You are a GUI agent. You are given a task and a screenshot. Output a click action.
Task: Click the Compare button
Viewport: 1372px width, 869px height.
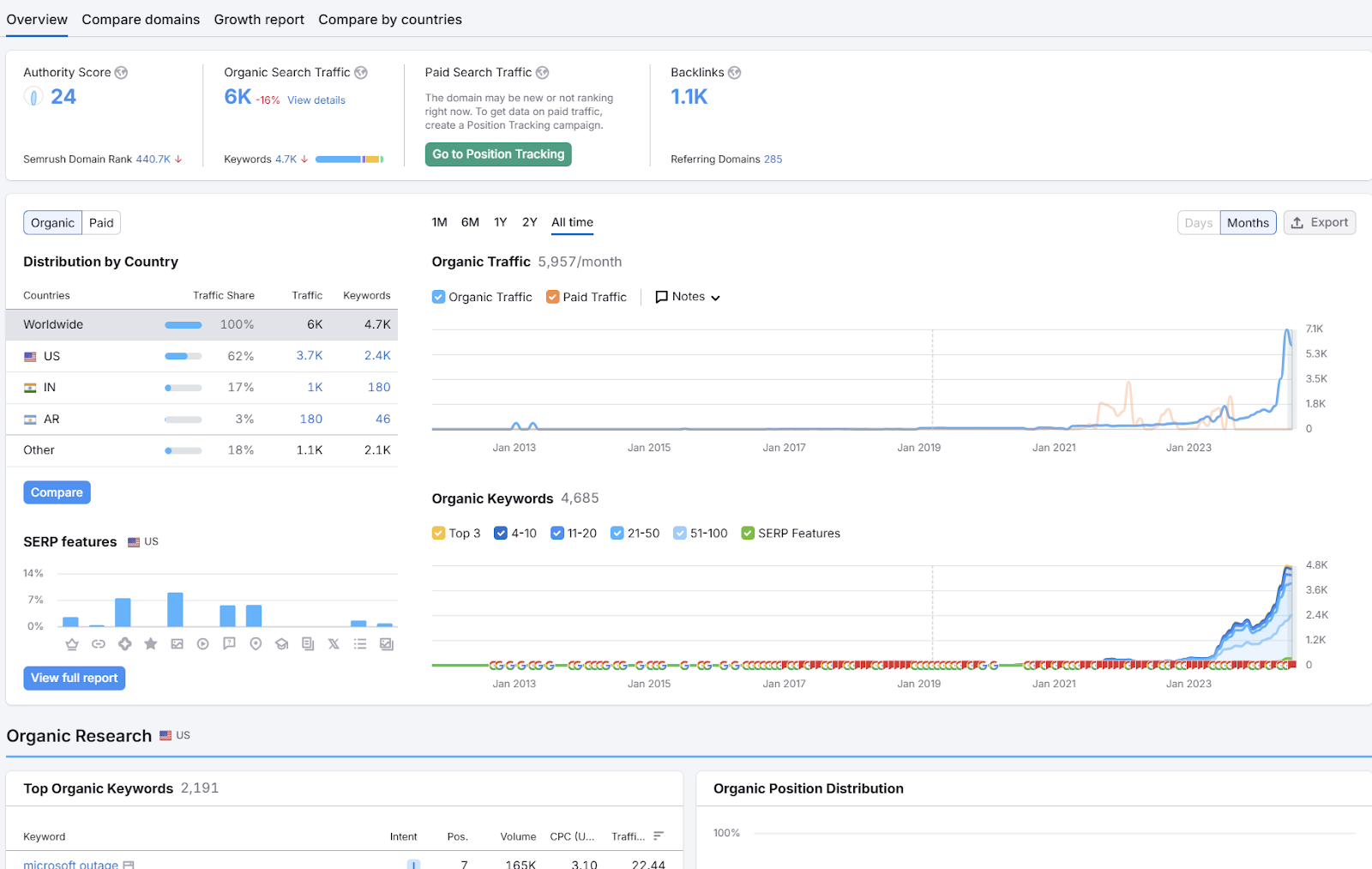coord(57,492)
